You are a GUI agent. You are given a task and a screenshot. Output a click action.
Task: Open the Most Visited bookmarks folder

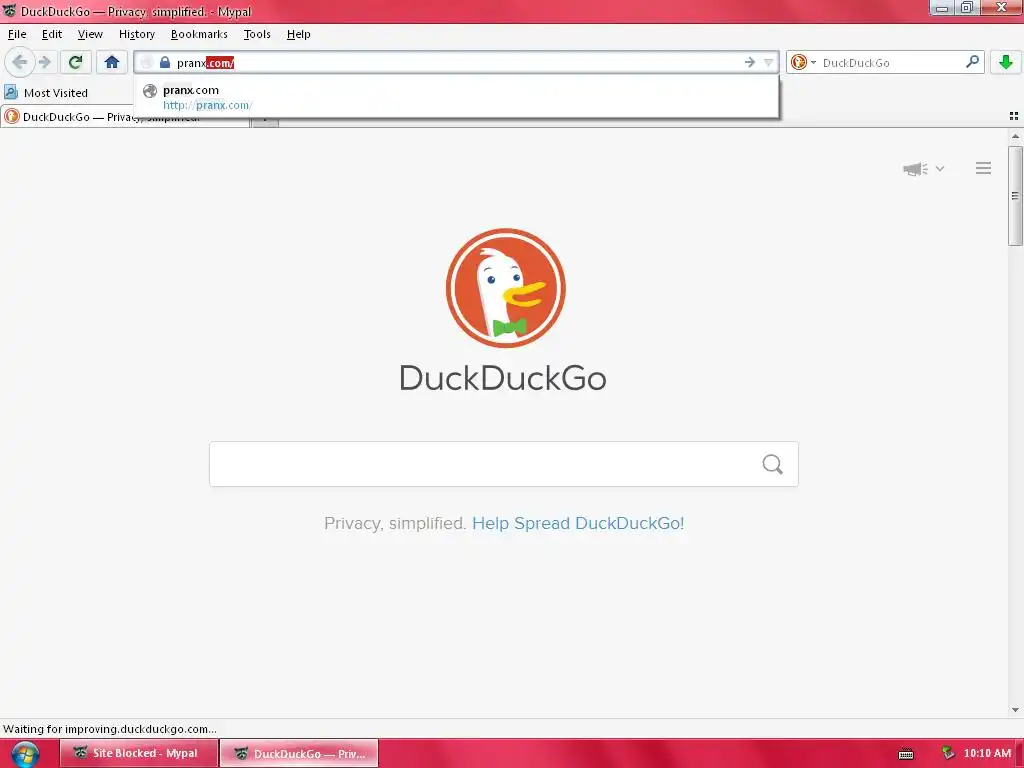(46, 93)
